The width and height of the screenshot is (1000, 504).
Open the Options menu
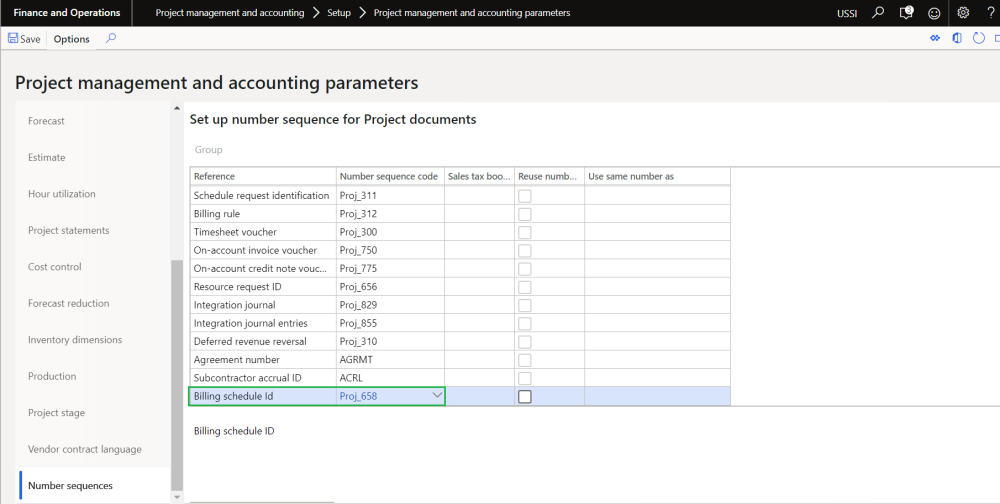click(72, 39)
